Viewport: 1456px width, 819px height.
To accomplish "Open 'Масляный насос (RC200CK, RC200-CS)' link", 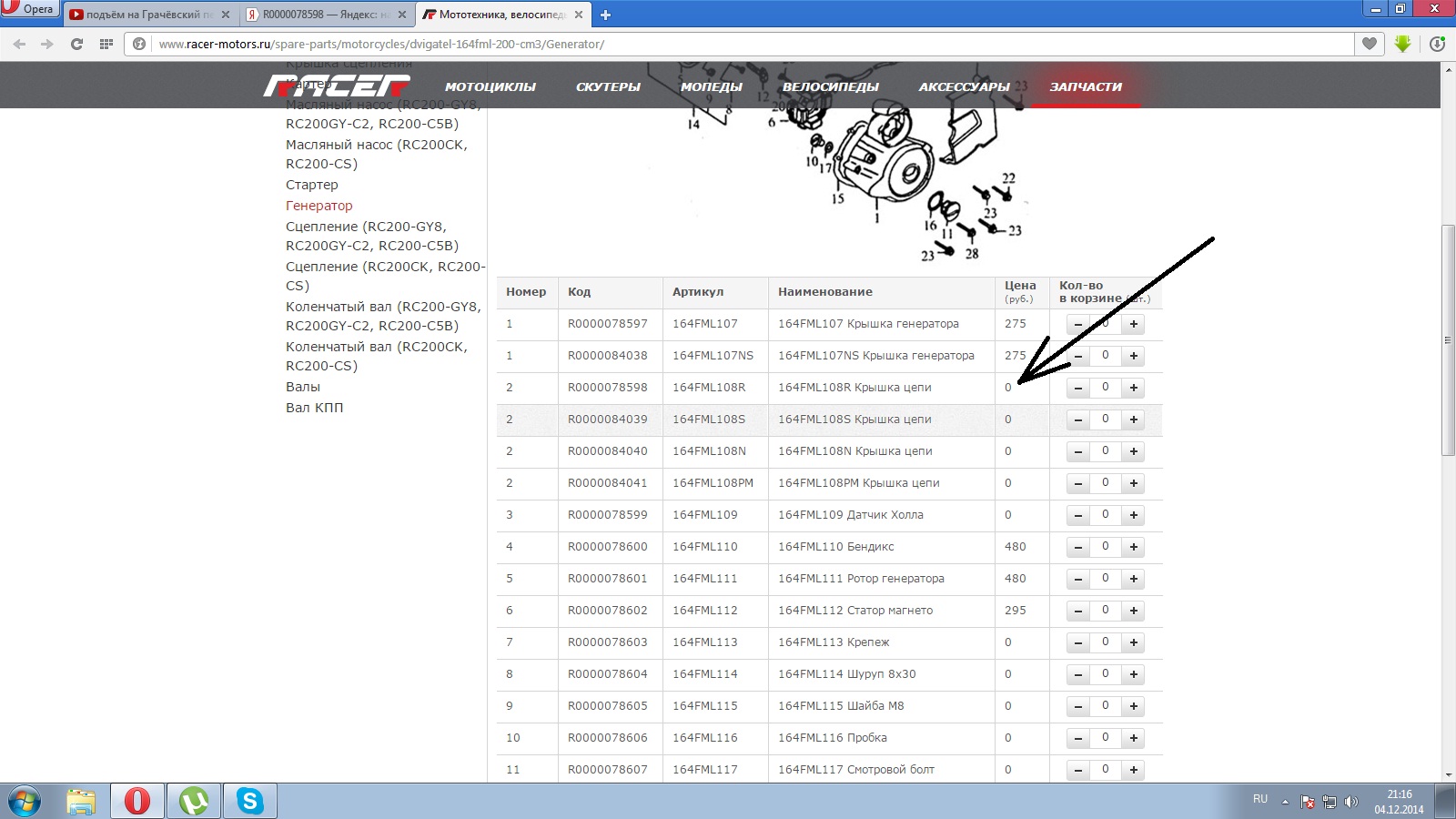I will click(377, 154).
